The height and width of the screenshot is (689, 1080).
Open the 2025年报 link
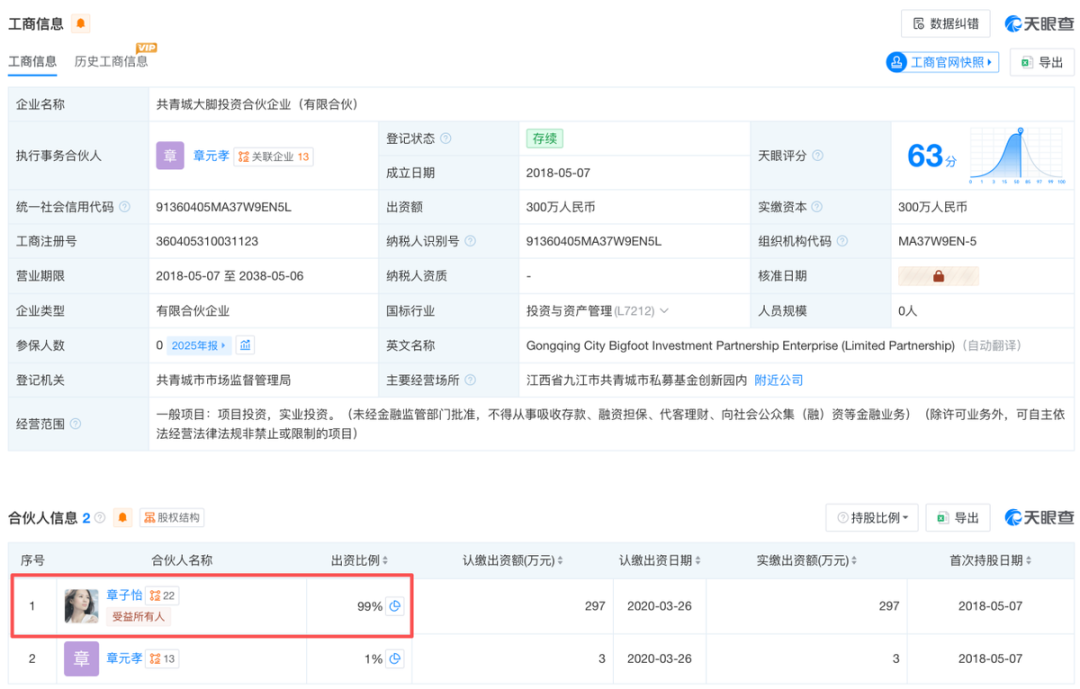198,345
